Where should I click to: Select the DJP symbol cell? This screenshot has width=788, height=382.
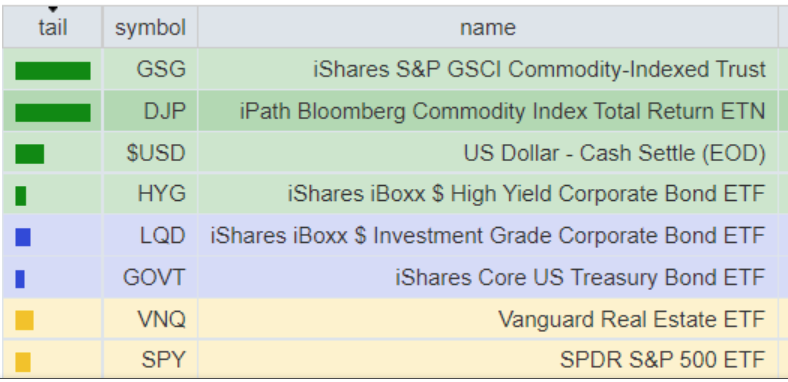pos(150,111)
